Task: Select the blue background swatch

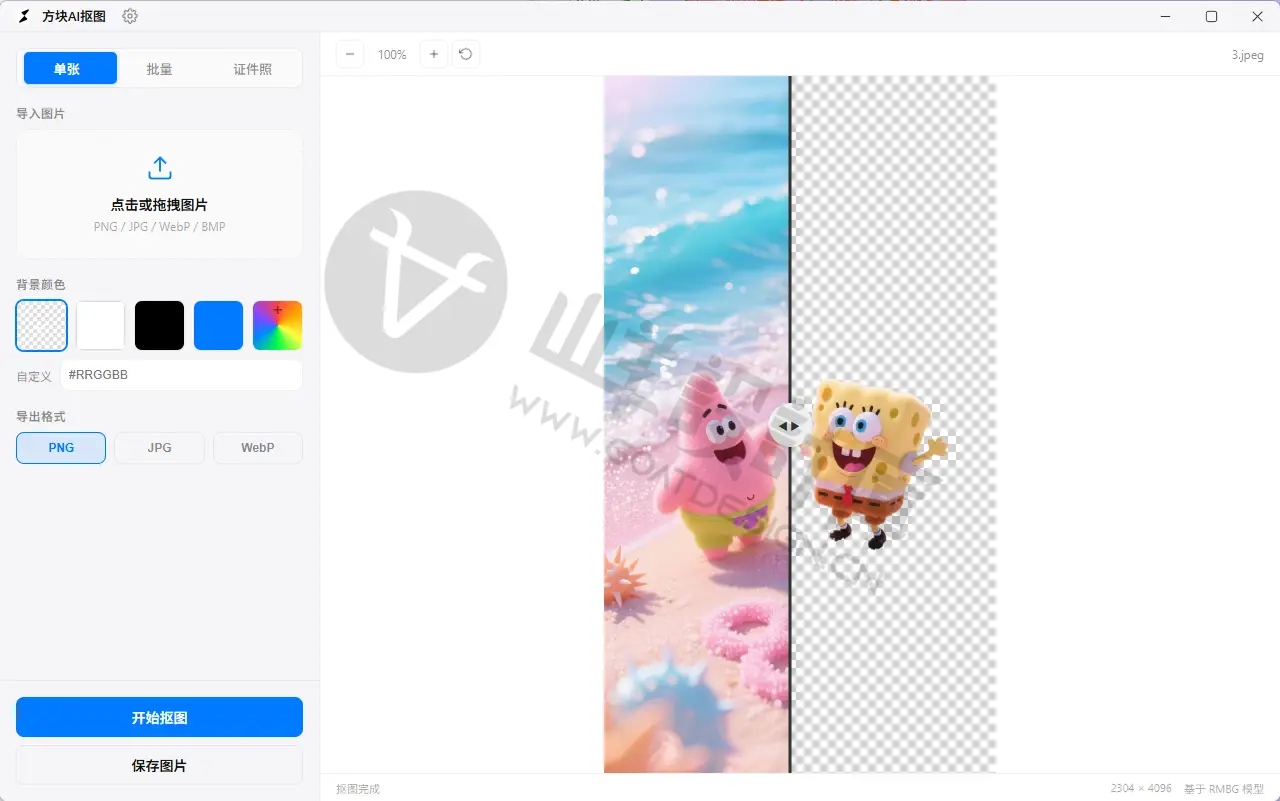Action: tap(219, 326)
